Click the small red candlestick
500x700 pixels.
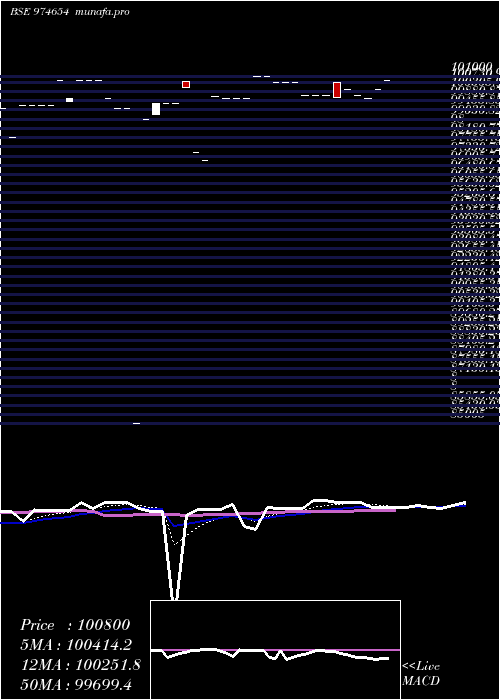click(186, 84)
